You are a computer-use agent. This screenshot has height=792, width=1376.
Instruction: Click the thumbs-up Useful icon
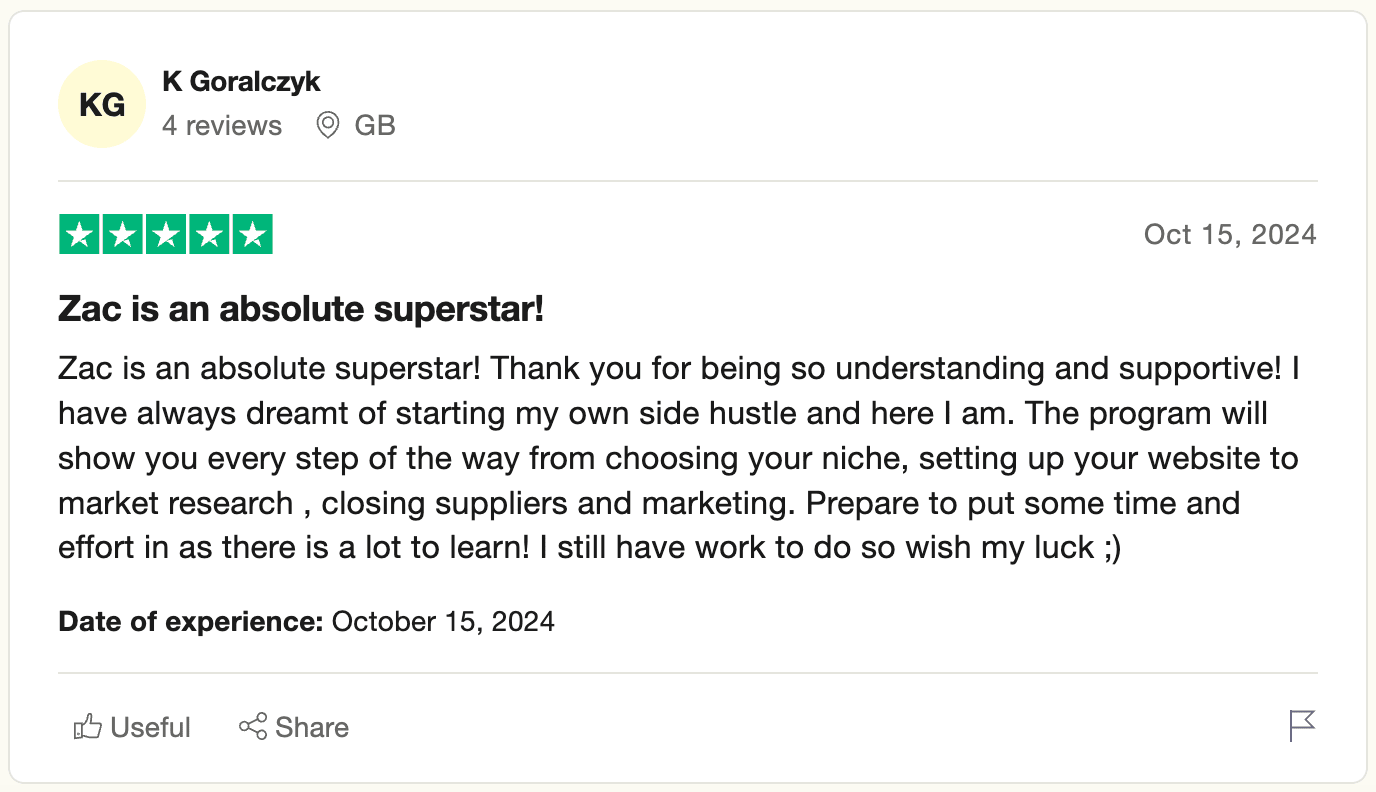click(x=88, y=727)
